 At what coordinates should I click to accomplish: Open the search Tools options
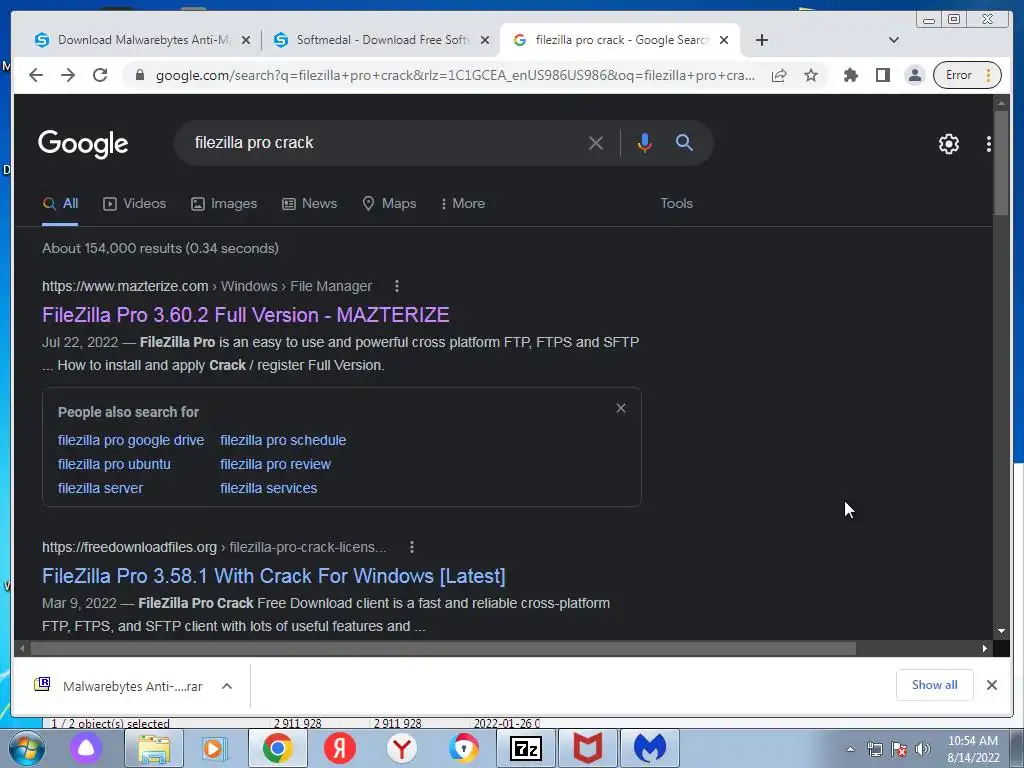tap(676, 204)
